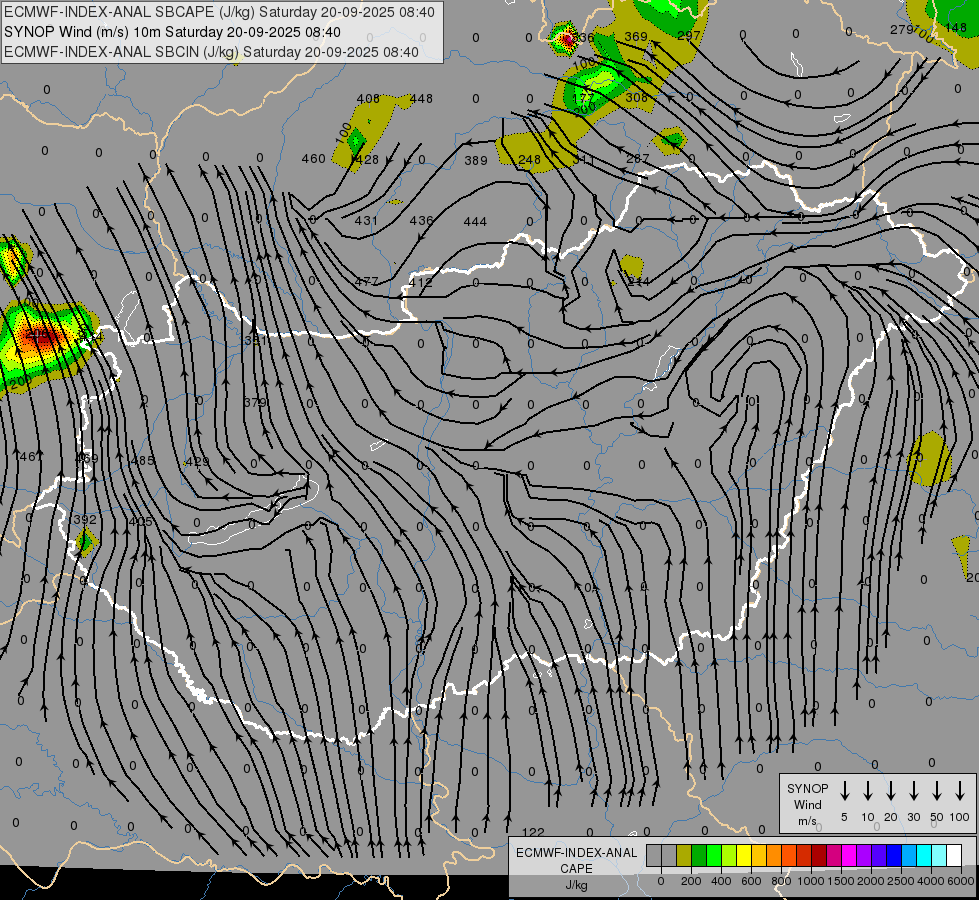
Task: Click the 444 value on the map
Action: coord(475,221)
